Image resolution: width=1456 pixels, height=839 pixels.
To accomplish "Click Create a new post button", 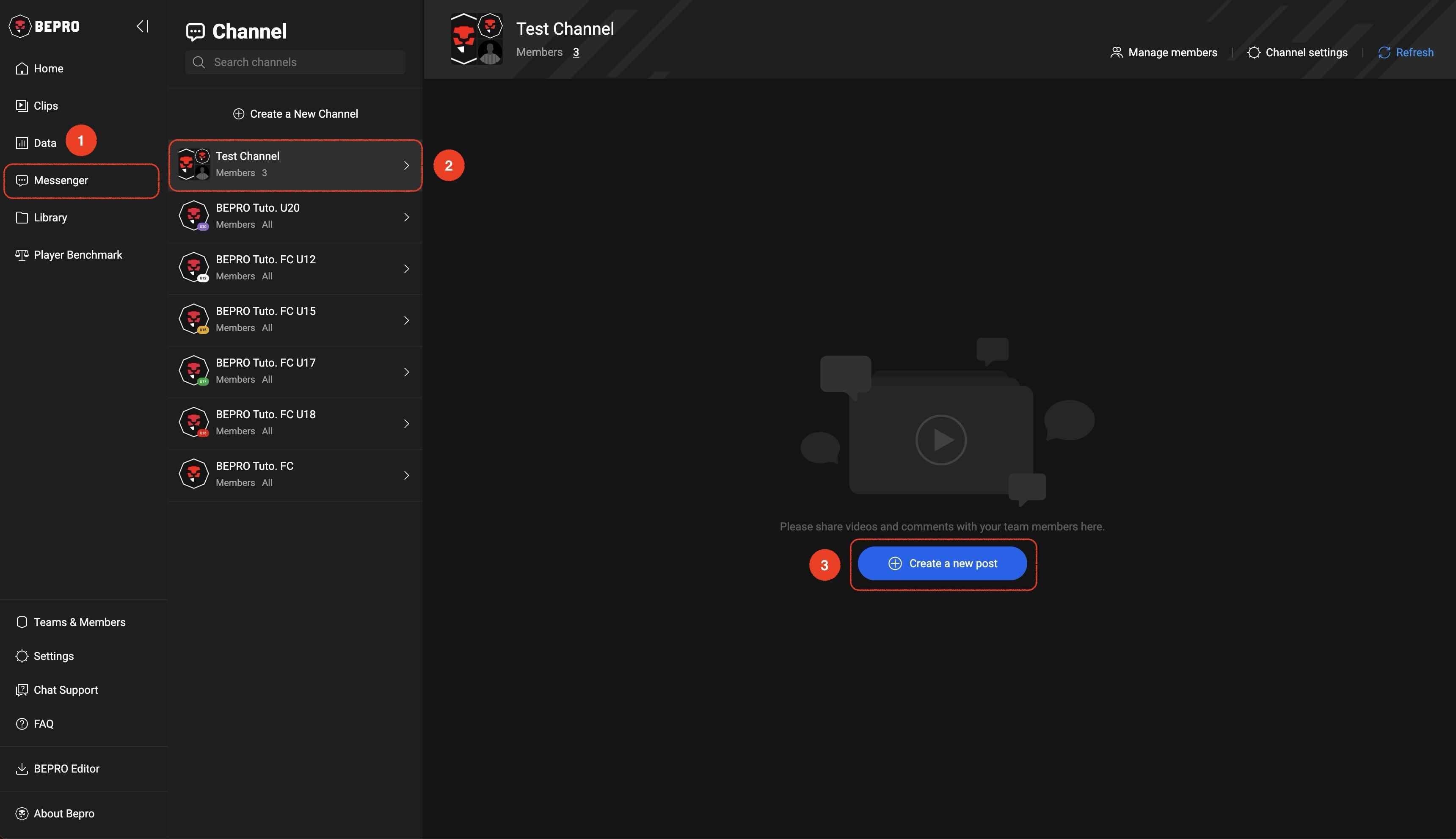I will (942, 563).
